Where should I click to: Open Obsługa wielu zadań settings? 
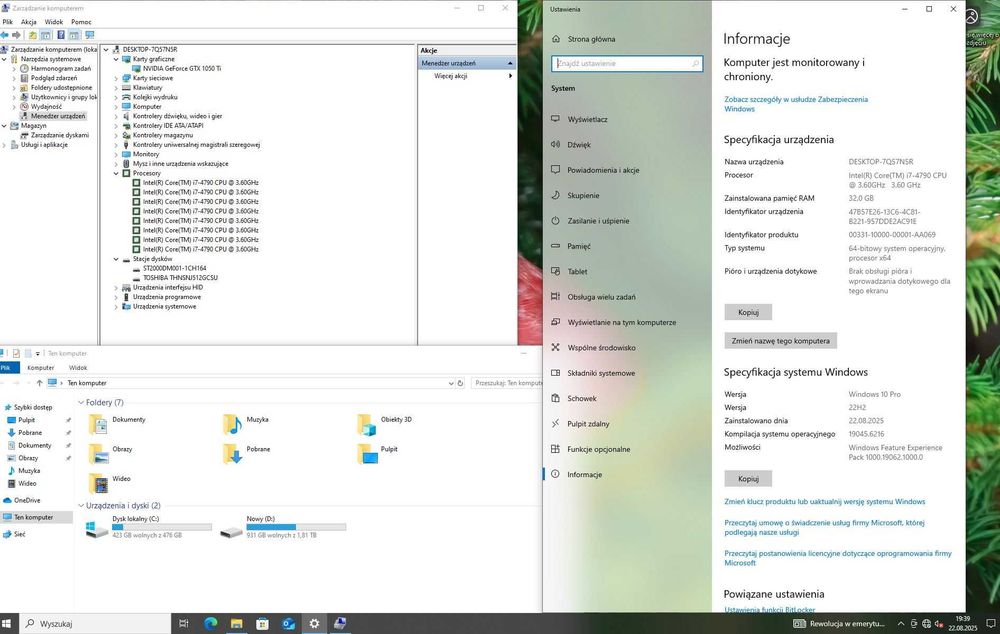tap(601, 297)
